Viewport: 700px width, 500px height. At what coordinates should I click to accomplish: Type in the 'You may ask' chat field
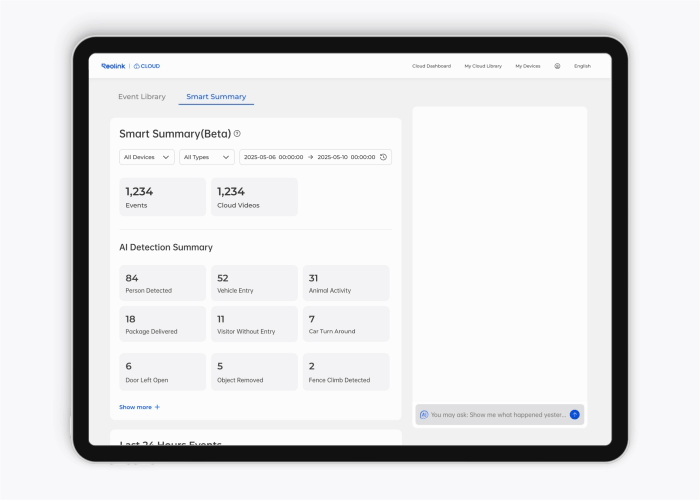(x=497, y=414)
